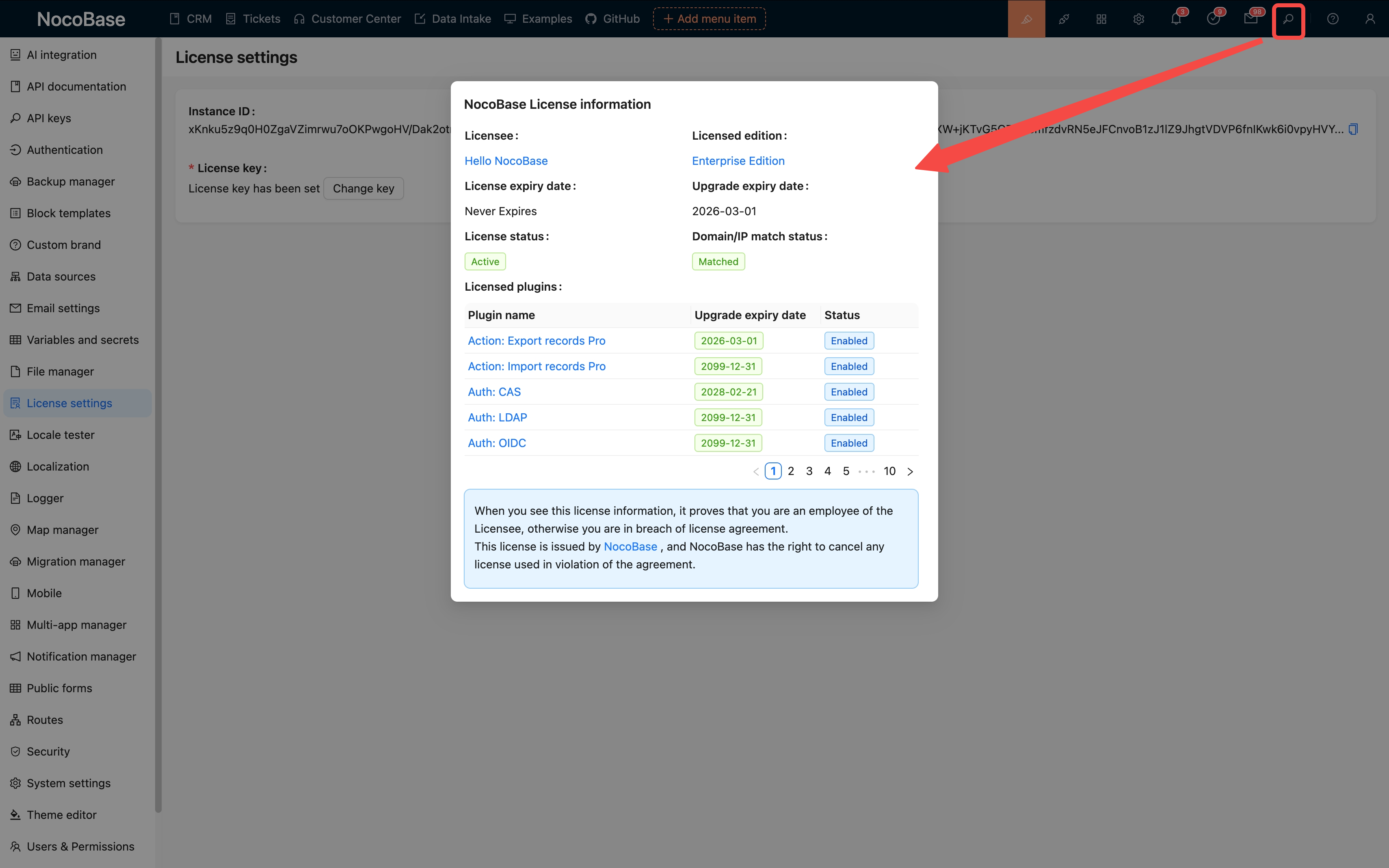Open AI integration in sidebar
This screenshot has width=1389, height=868.
[x=78, y=55]
